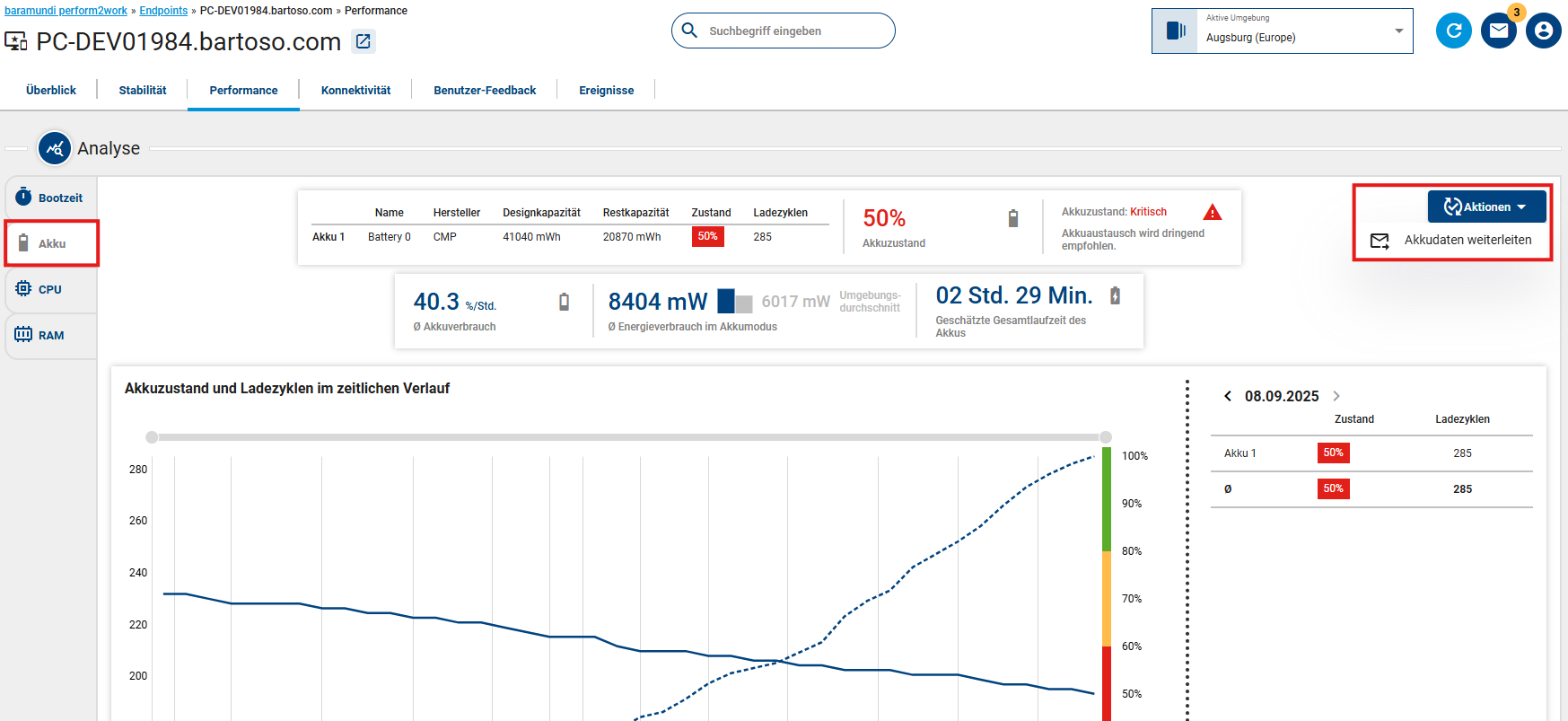Viewport: 1568px width, 721px height.
Task: Go to the previous date with the left chevron
Action: point(1227,396)
